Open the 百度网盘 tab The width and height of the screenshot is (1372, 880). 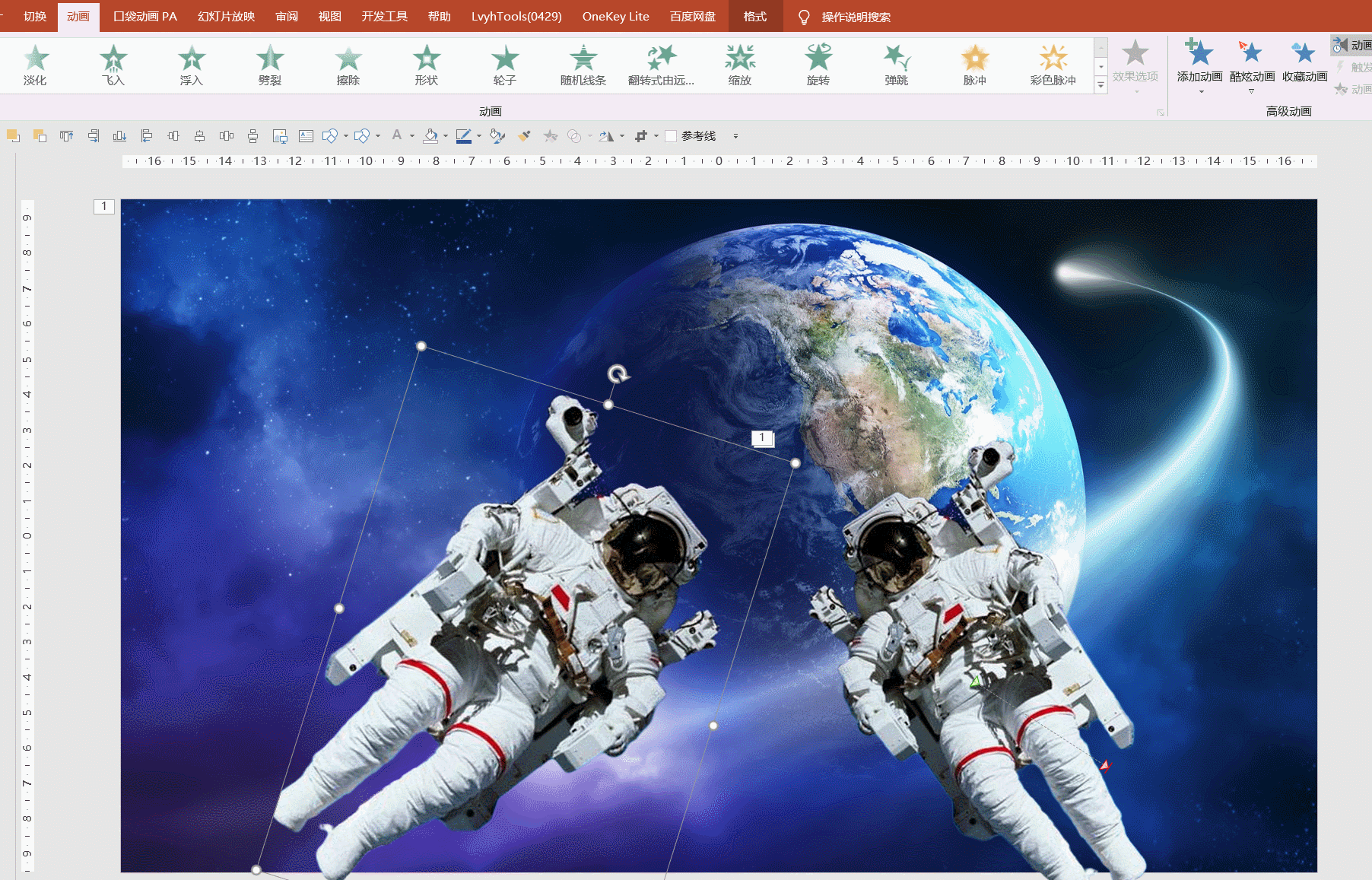click(693, 16)
